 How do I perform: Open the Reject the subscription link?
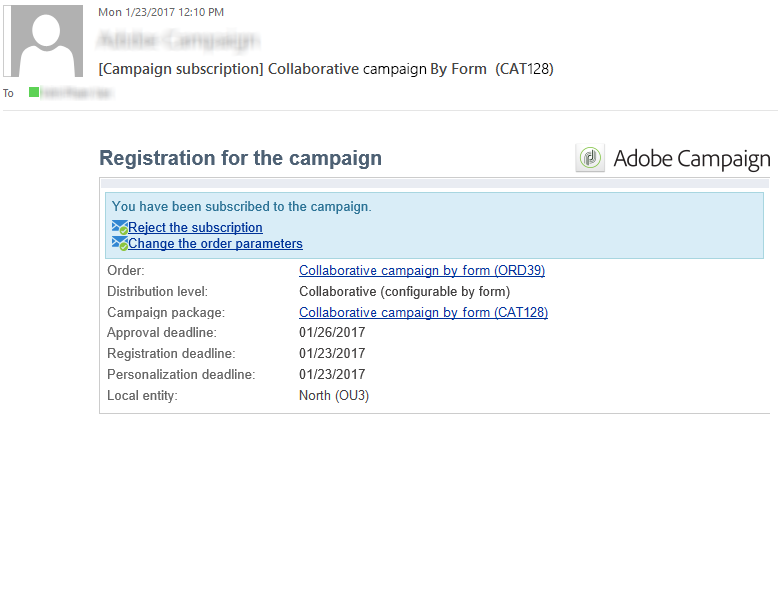click(x=195, y=228)
